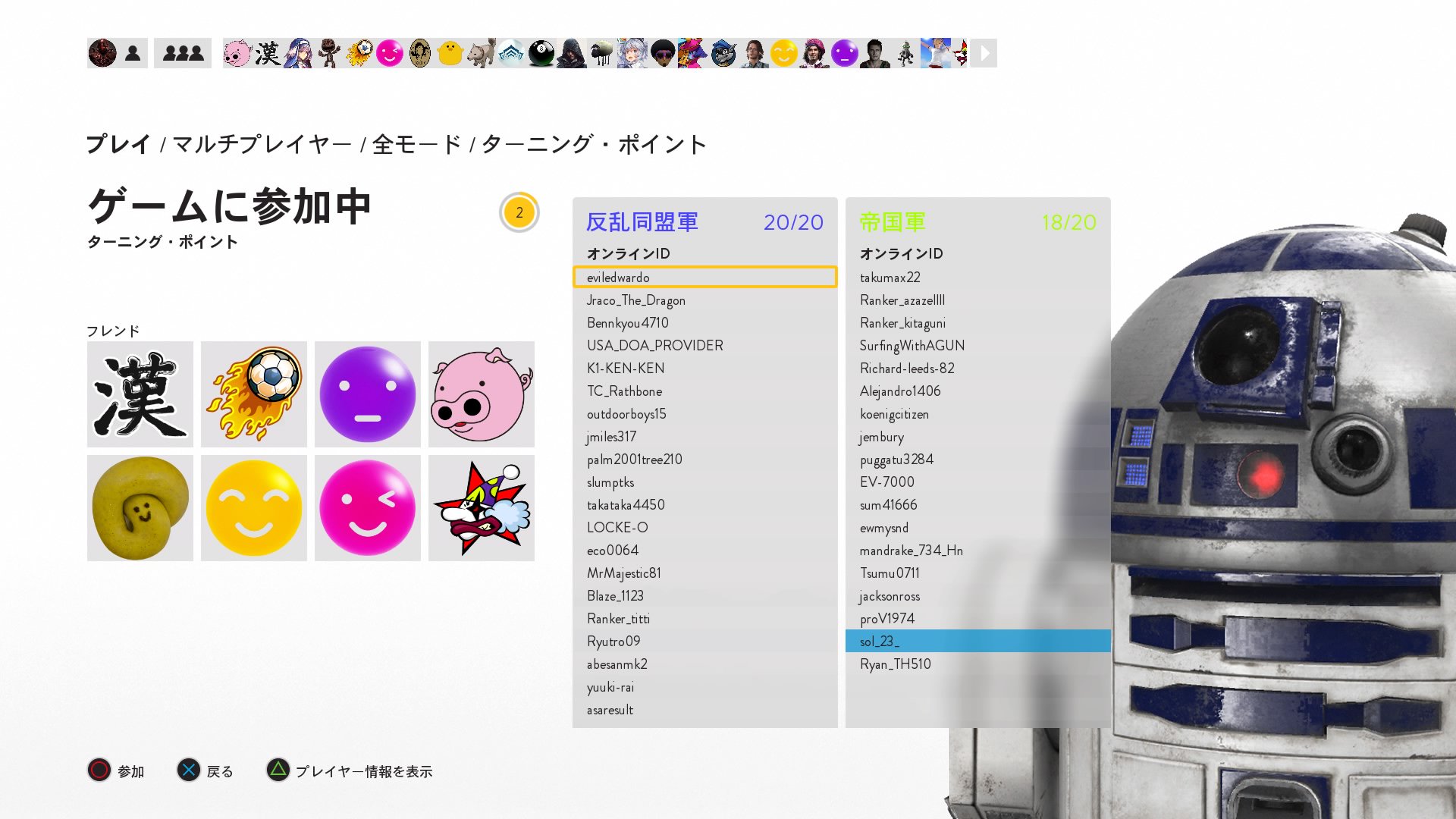1456x819 pixels.
Task: Go to マルチプレイヤー in the breadcrumb
Action: 262,144
